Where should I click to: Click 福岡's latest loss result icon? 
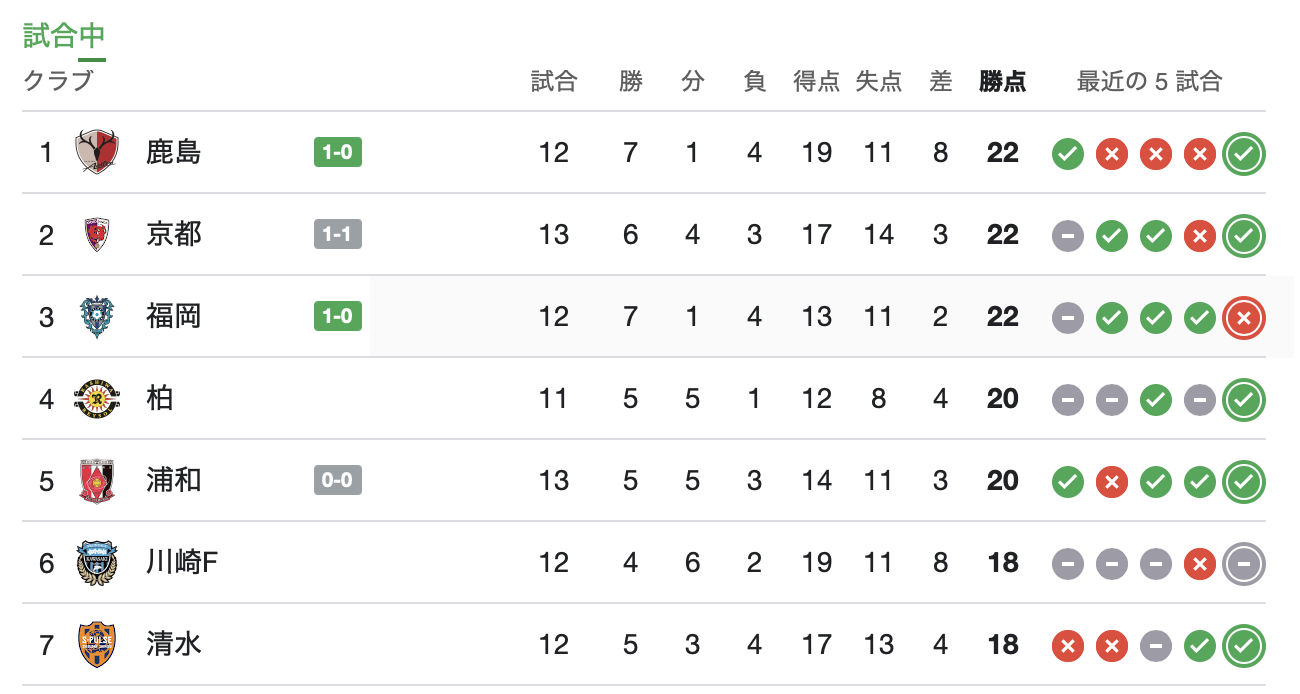1244,317
